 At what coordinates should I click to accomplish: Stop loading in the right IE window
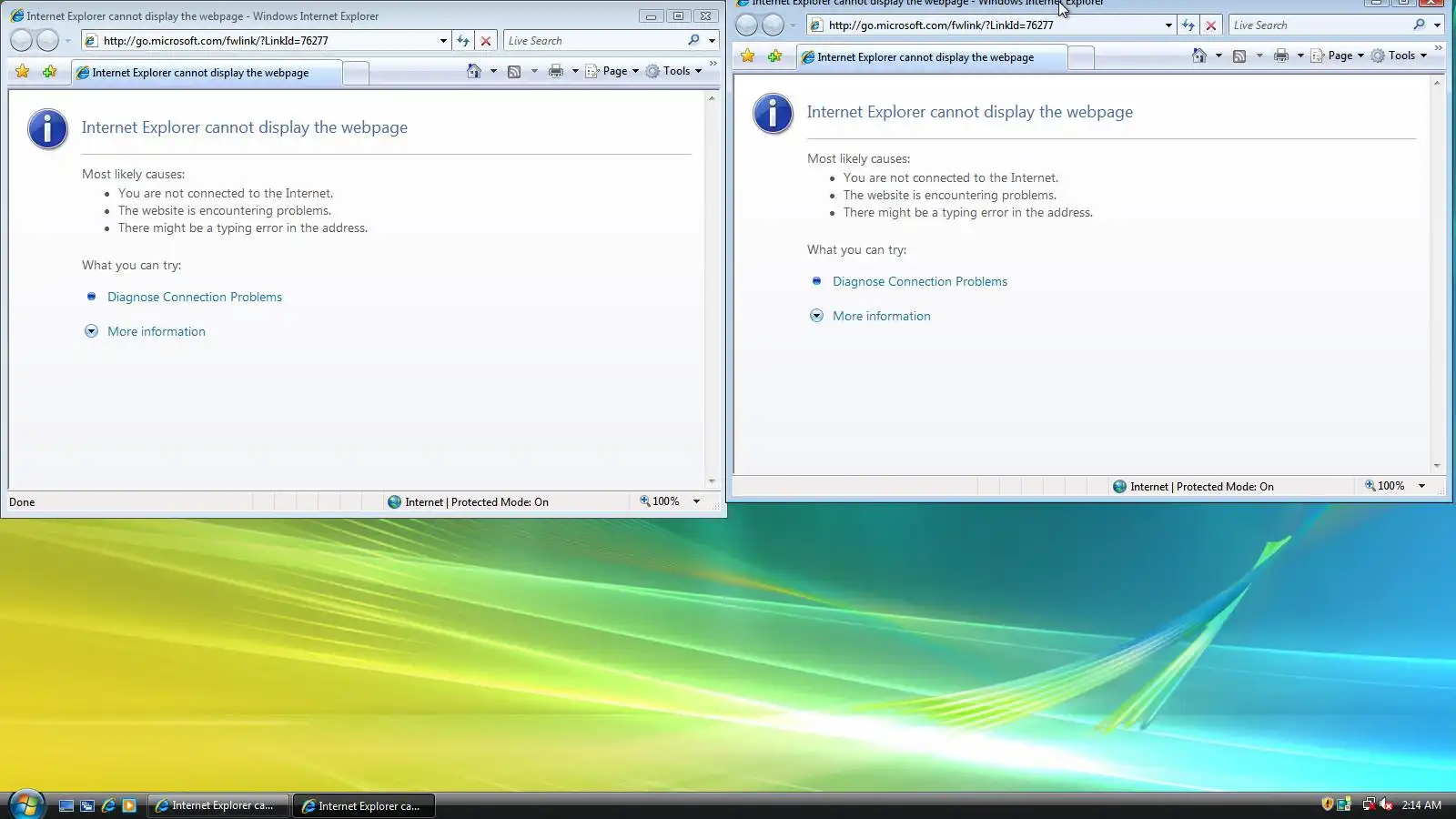pos(1211,25)
